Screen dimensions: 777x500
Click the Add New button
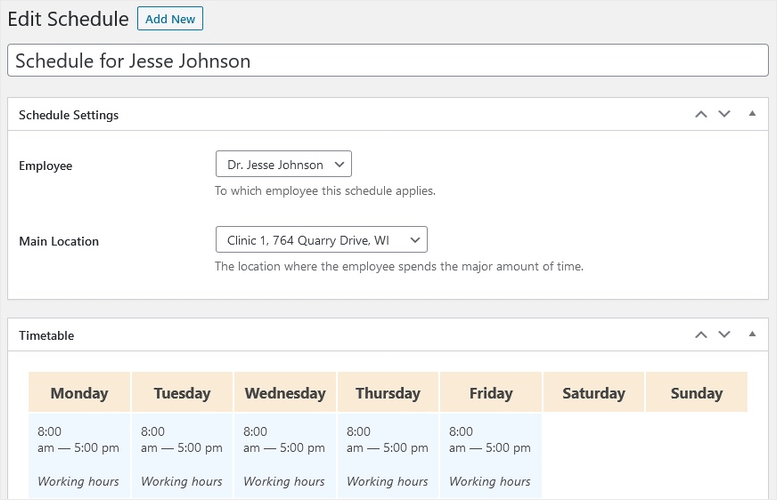170,19
